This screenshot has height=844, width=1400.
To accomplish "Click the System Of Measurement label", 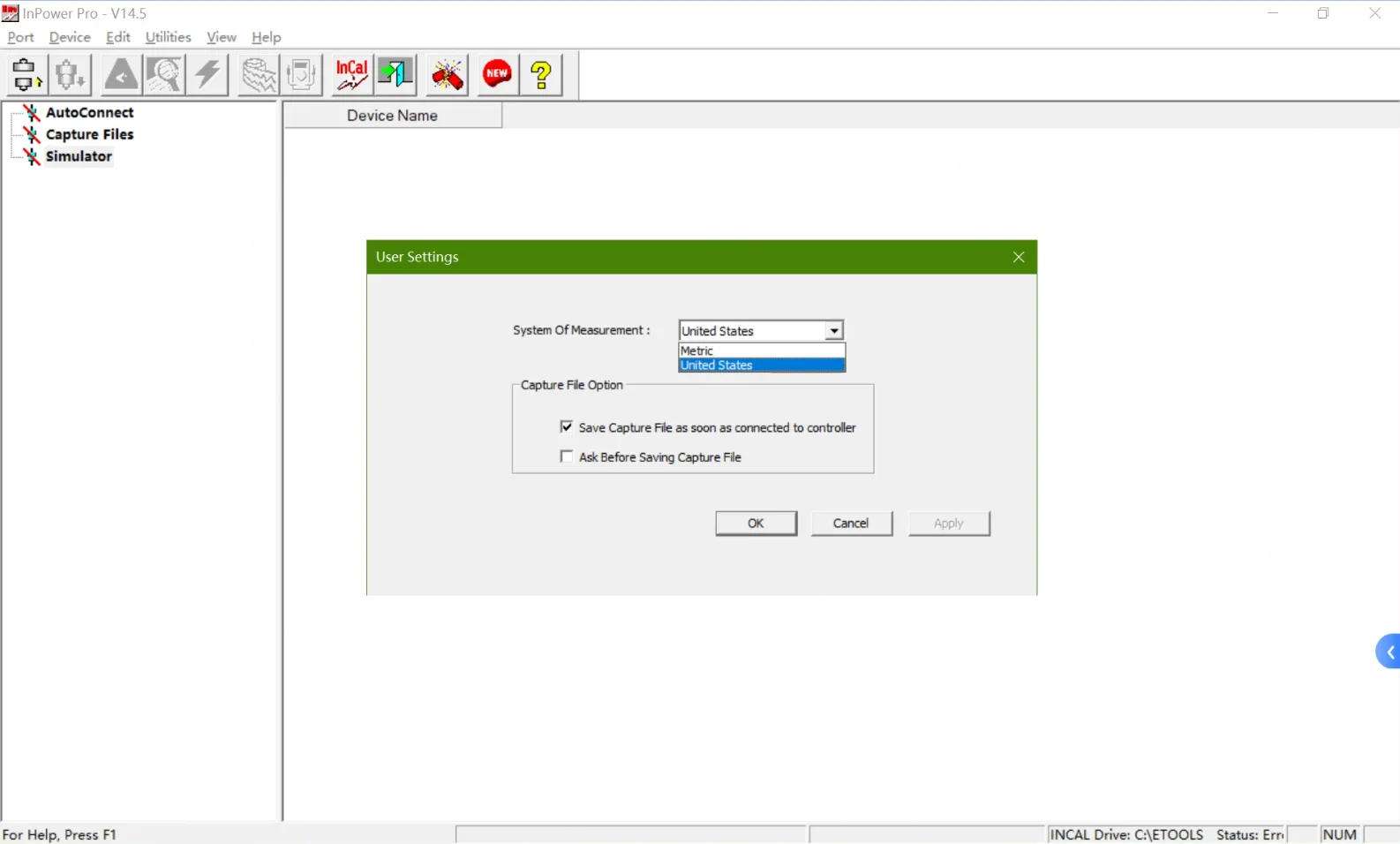I will 582,330.
